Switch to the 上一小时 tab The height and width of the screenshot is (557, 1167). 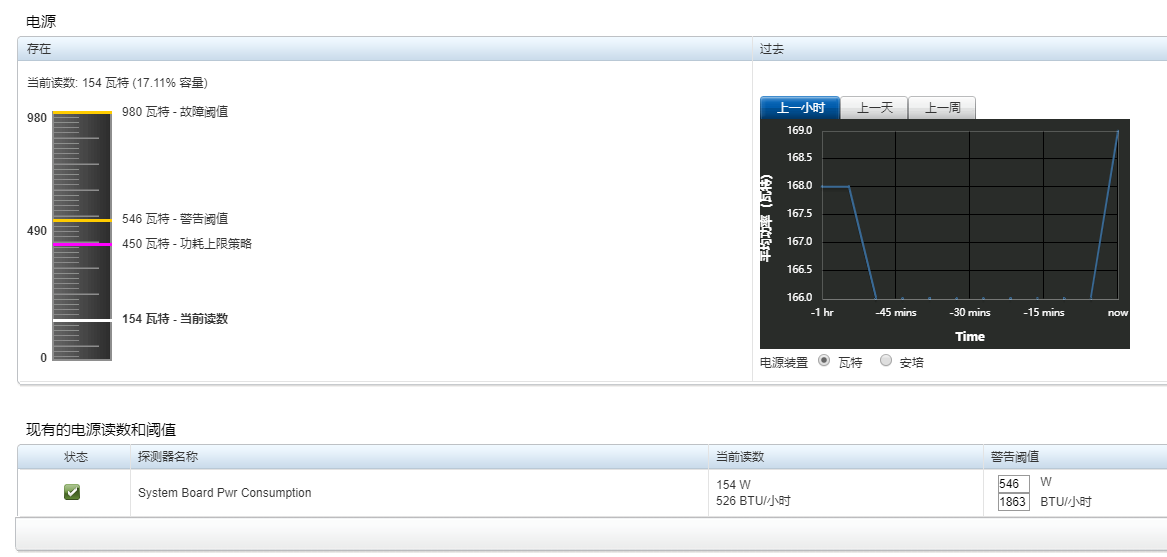[x=800, y=108]
